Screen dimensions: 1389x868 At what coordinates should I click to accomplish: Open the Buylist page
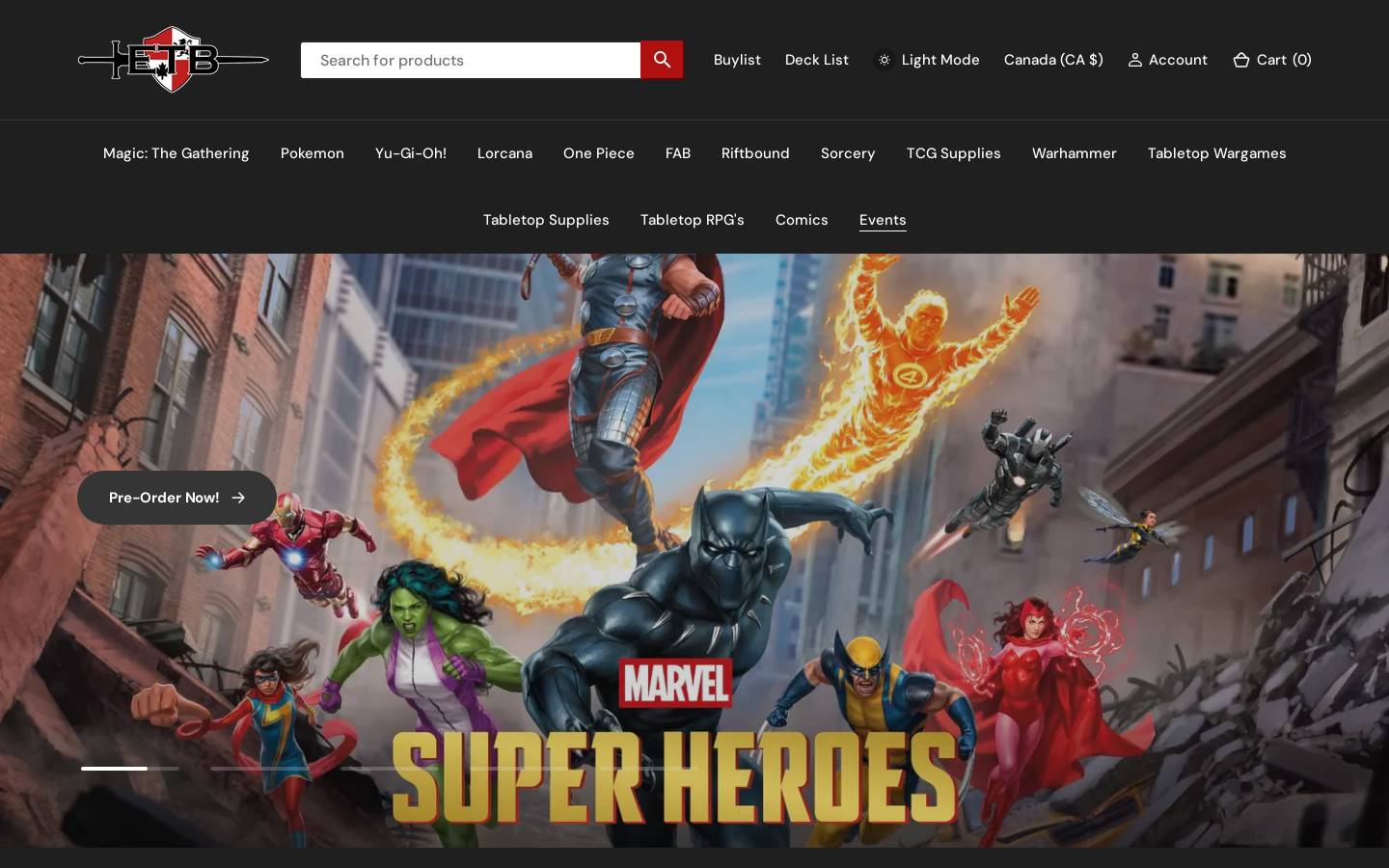[x=737, y=60]
